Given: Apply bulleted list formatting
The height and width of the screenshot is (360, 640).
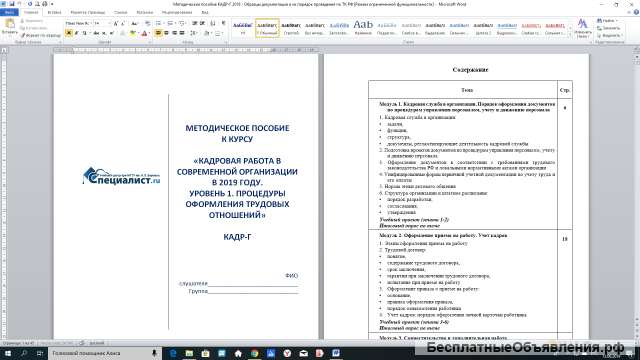Looking at the screenshot, I should point(159,23).
